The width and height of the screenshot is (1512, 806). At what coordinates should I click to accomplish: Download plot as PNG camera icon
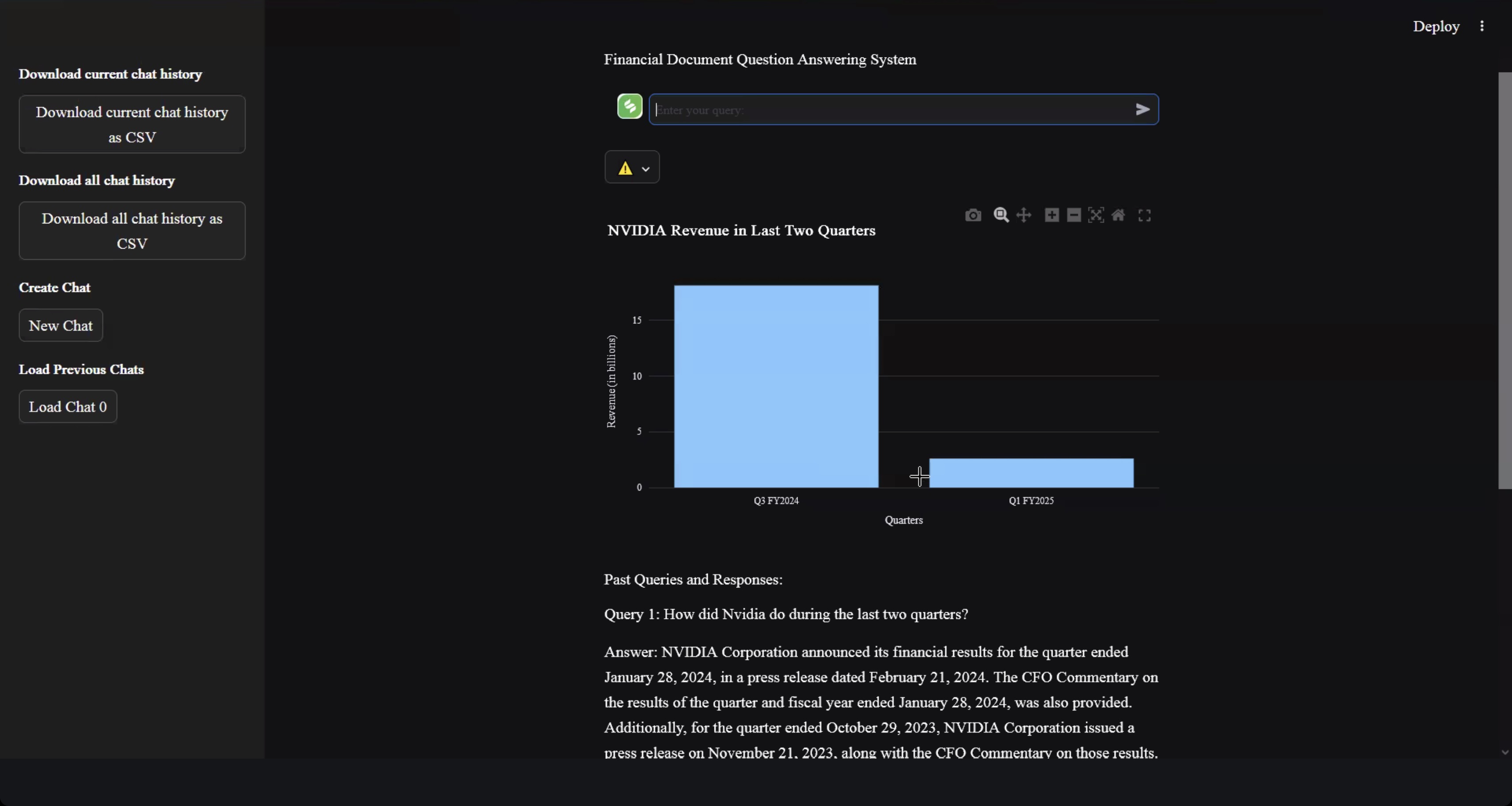[973, 215]
